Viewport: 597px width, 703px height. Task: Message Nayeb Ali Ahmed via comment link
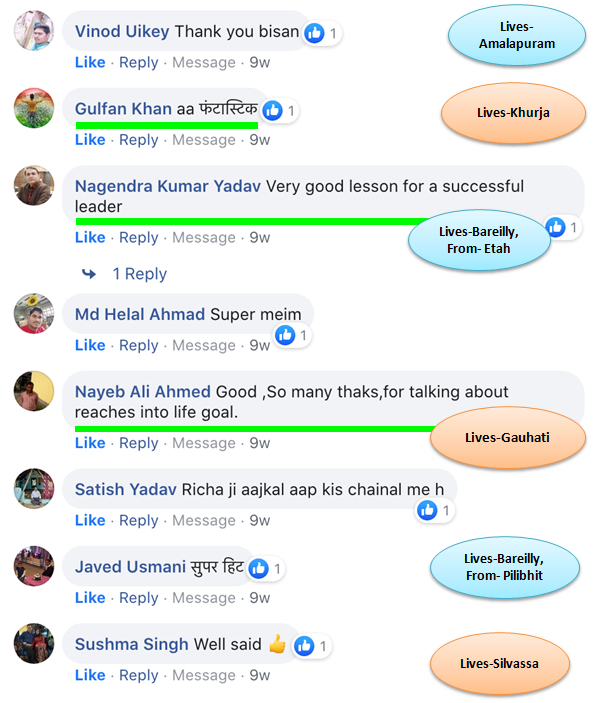tap(204, 443)
